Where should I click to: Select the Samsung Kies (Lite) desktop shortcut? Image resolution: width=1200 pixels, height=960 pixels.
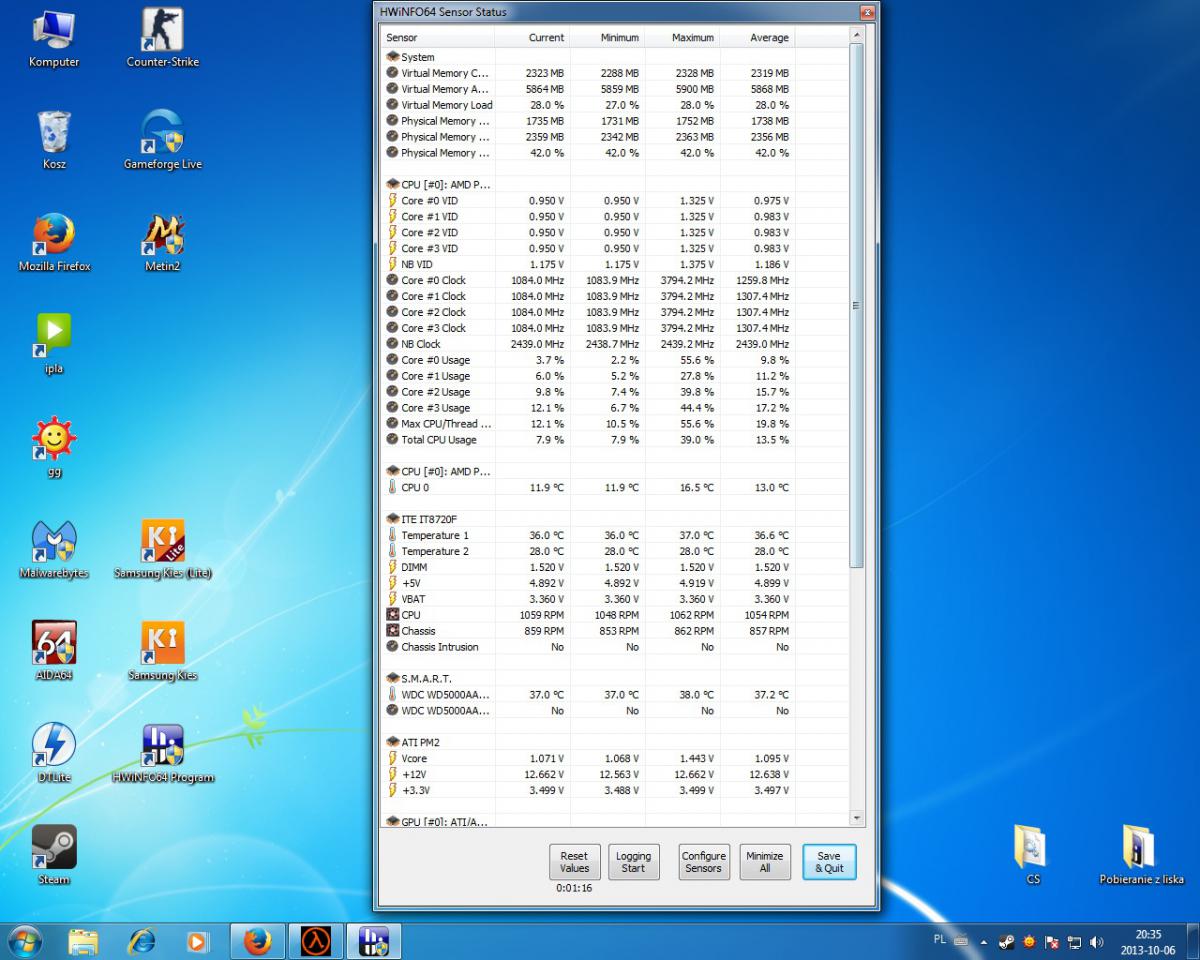click(x=162, y=549)
